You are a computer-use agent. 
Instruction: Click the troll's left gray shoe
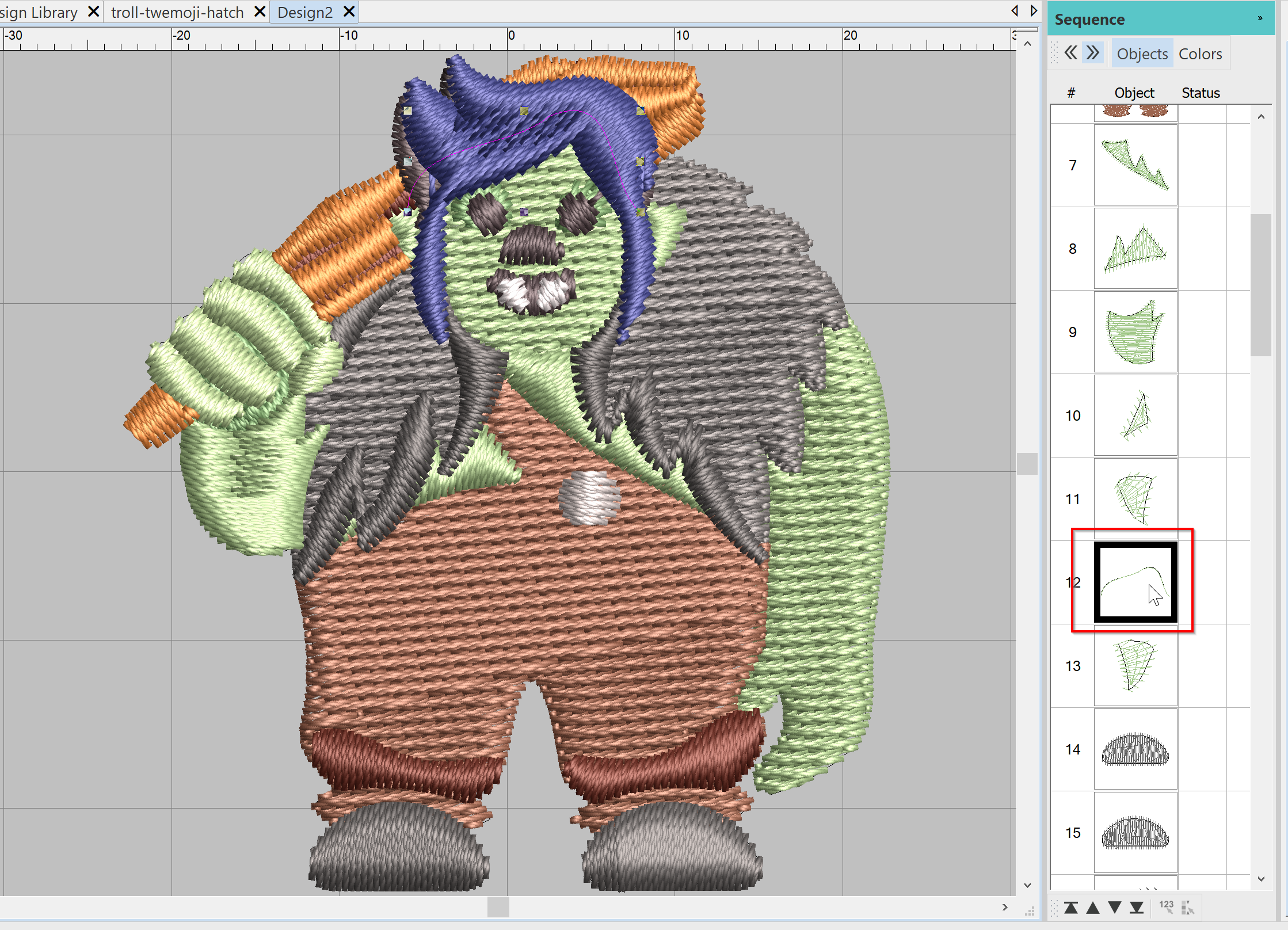(x=398, y=848)
